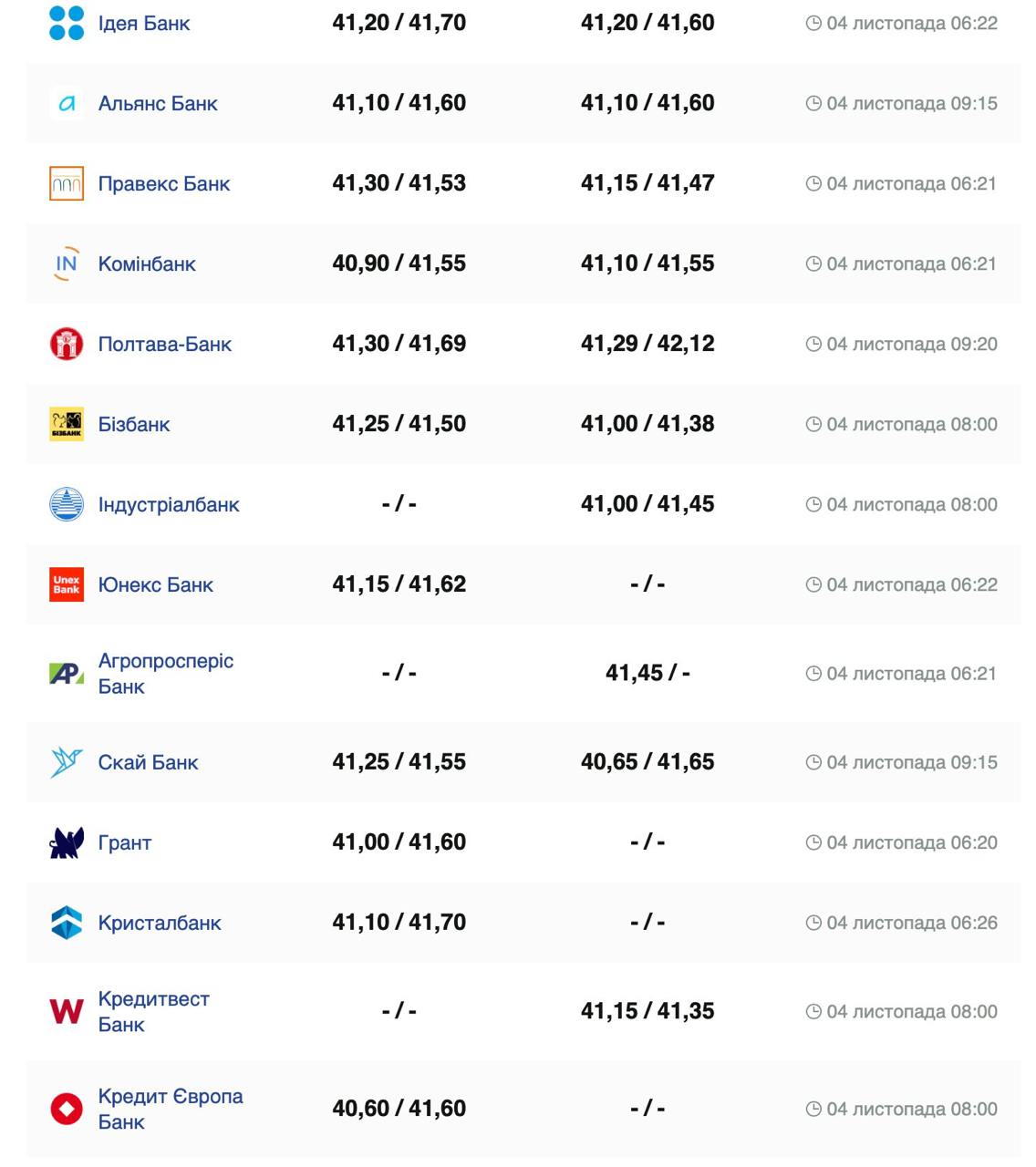Click the Грант dark blue logo
The image size is (1036, 1167).
(x=67, y=842)
